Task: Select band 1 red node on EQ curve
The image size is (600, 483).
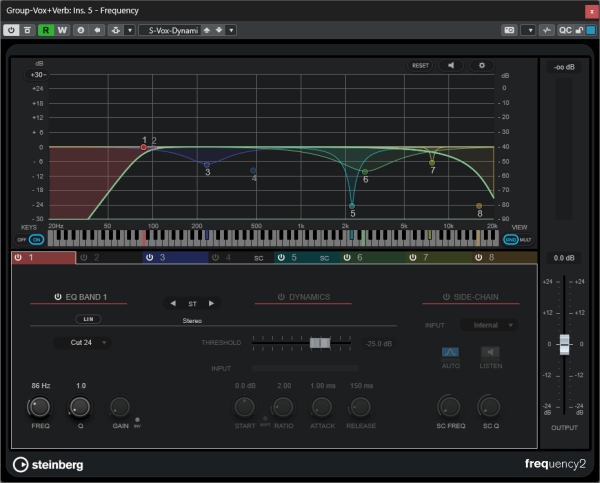Action: 143,147
